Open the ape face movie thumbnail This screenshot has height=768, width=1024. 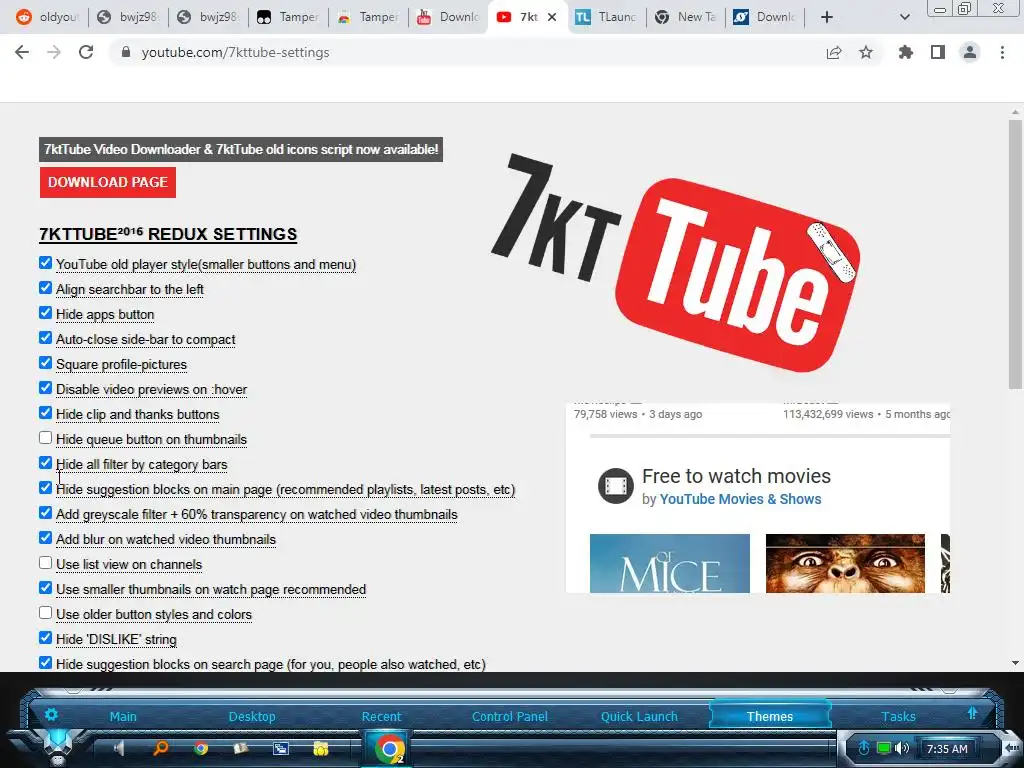[845, 564]
